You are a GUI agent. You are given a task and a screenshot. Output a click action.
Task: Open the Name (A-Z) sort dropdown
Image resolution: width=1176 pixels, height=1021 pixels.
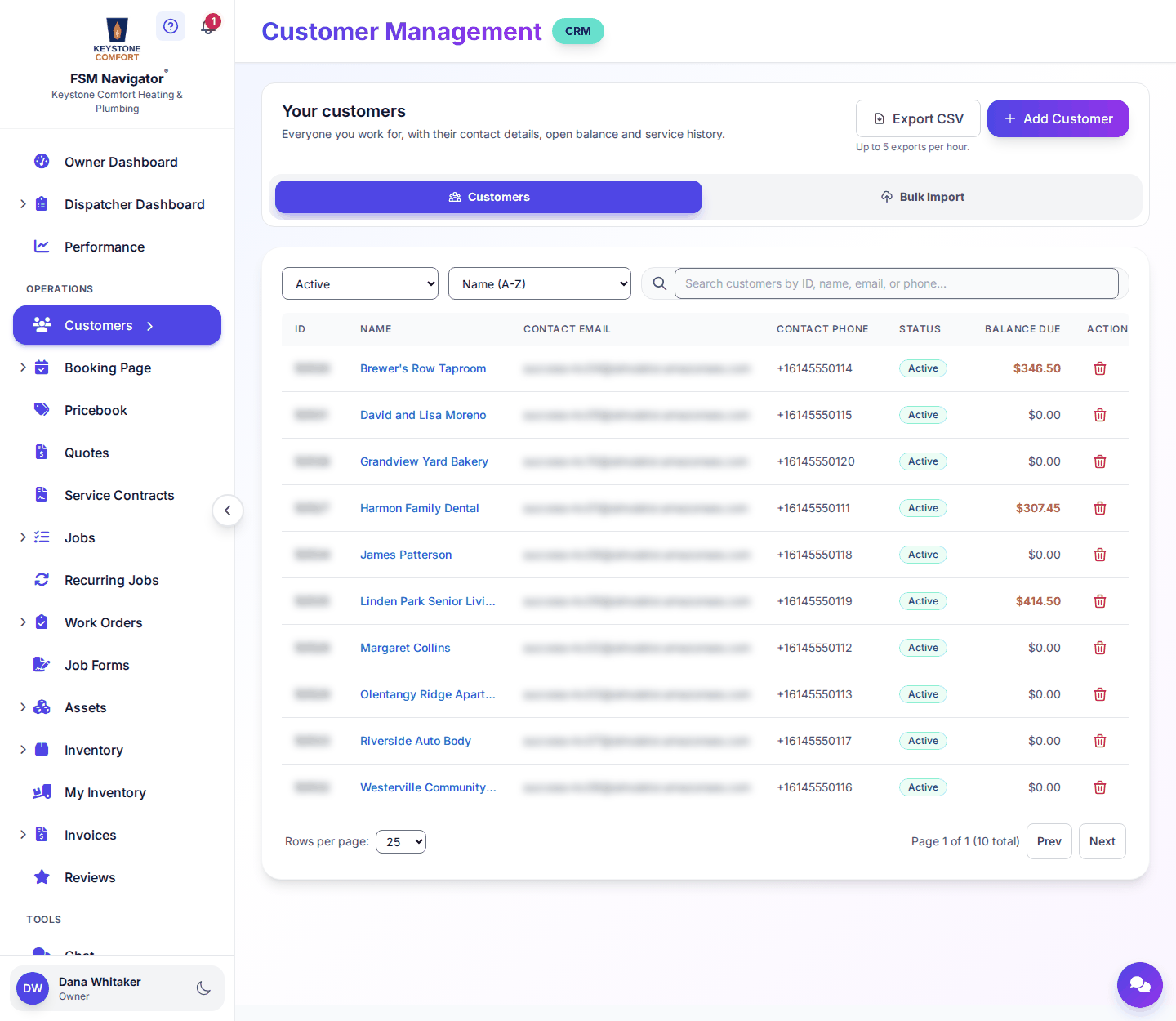[540, 283]
